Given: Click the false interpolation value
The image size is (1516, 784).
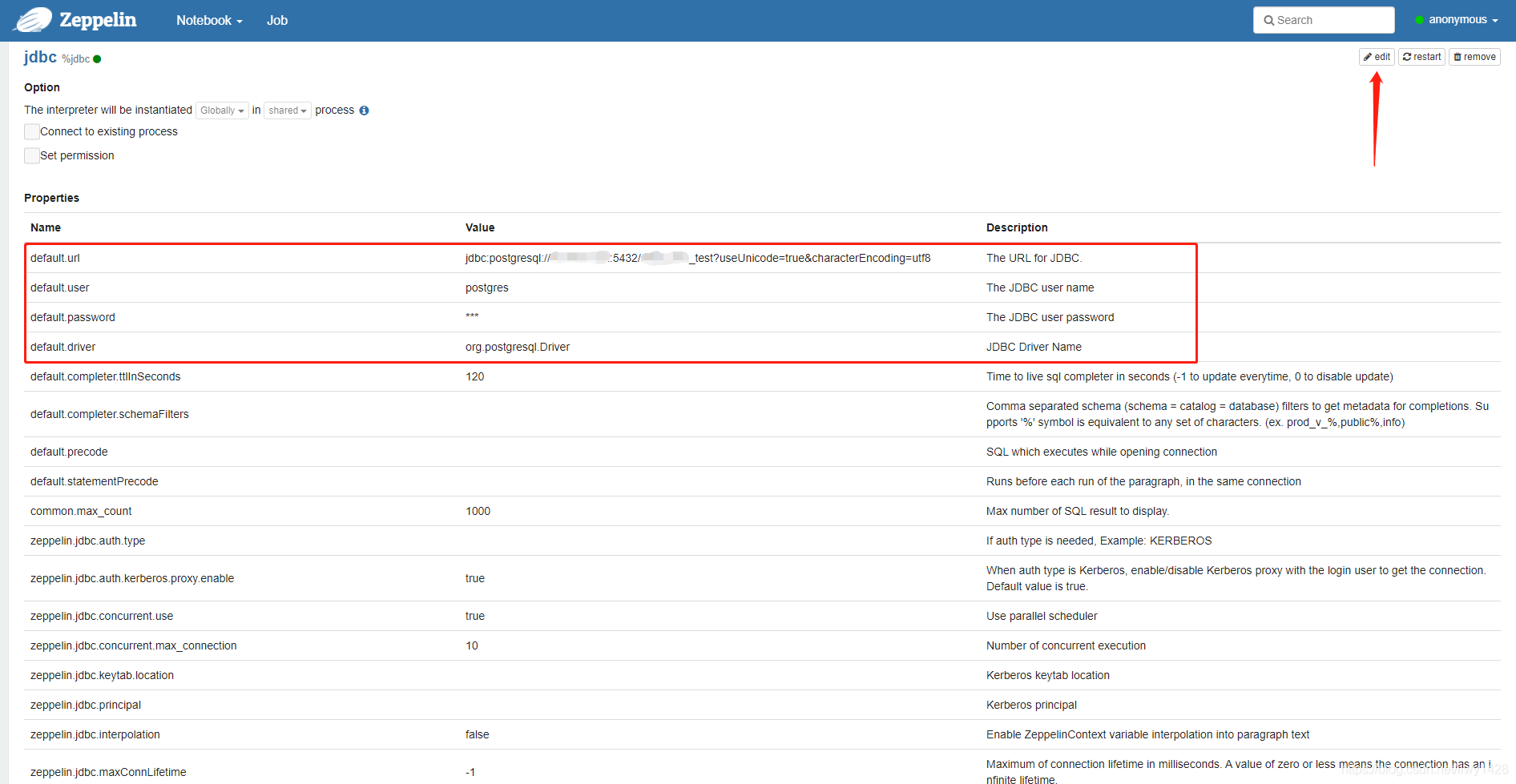Looking at the screenshot, I should [x=478, y=734].
